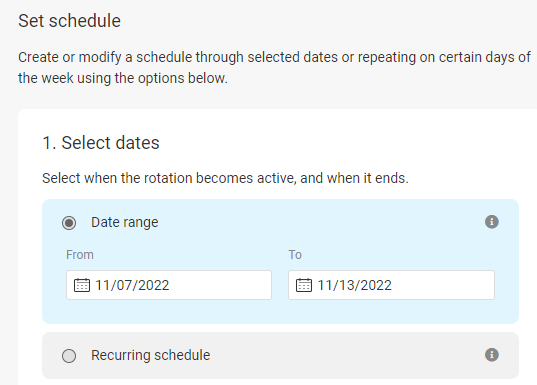Image resolution: width=537 pixels, height=385 pixels.
Task: Click the blue Date range panel background
Action: [x=280, y=261]
